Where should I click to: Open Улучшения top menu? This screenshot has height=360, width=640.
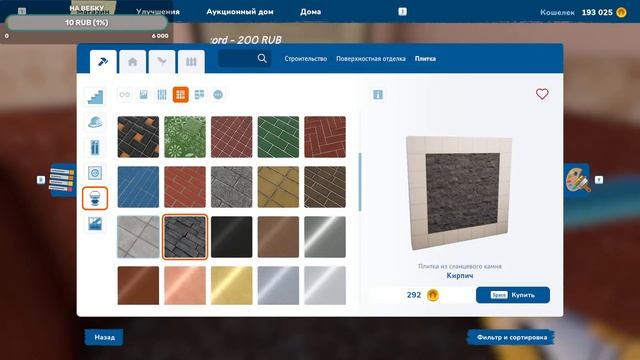click(x=158, y=12)
